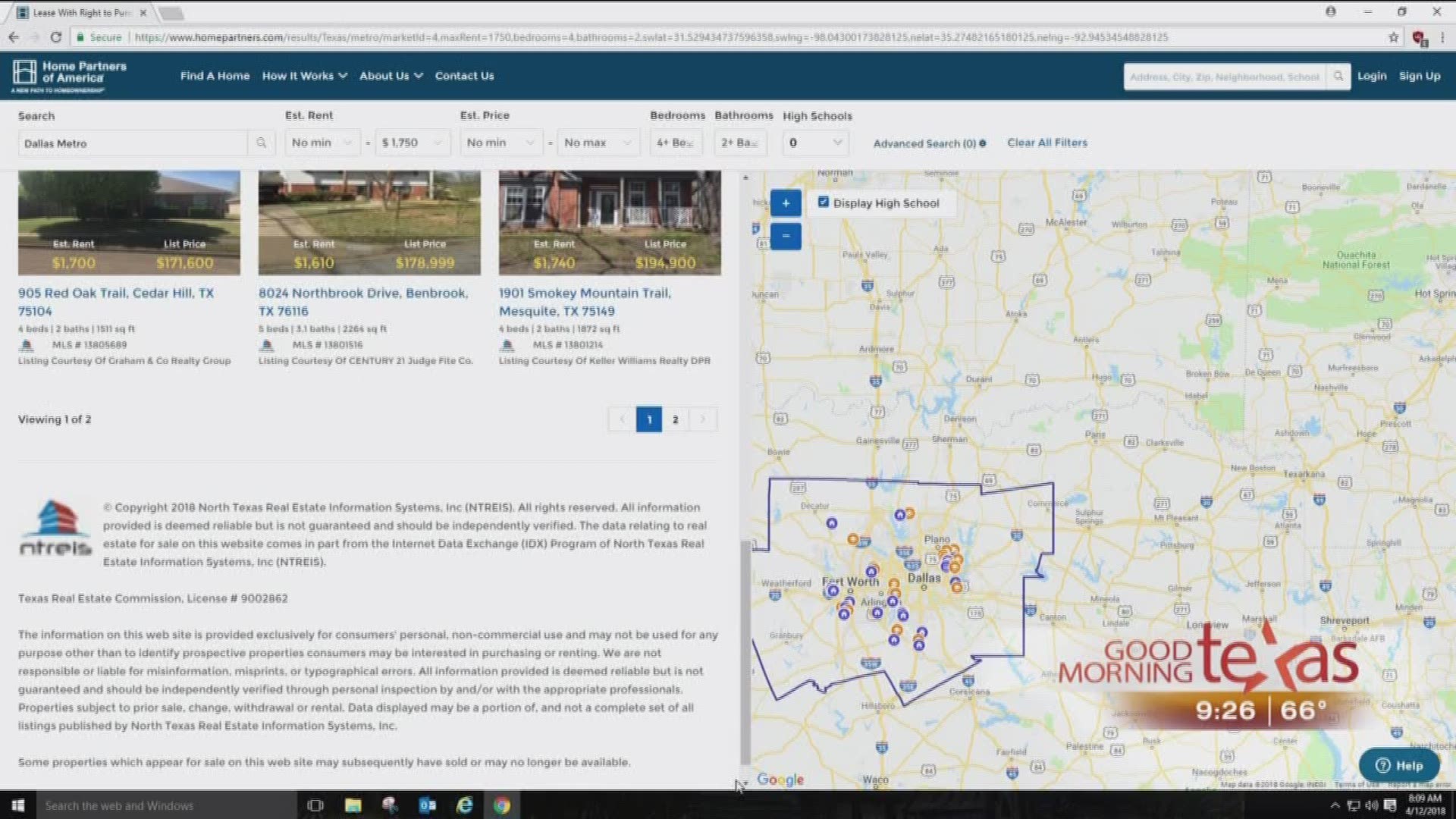
Task: Open the Help widget in the corner
Action: [x=1399, y=765]
